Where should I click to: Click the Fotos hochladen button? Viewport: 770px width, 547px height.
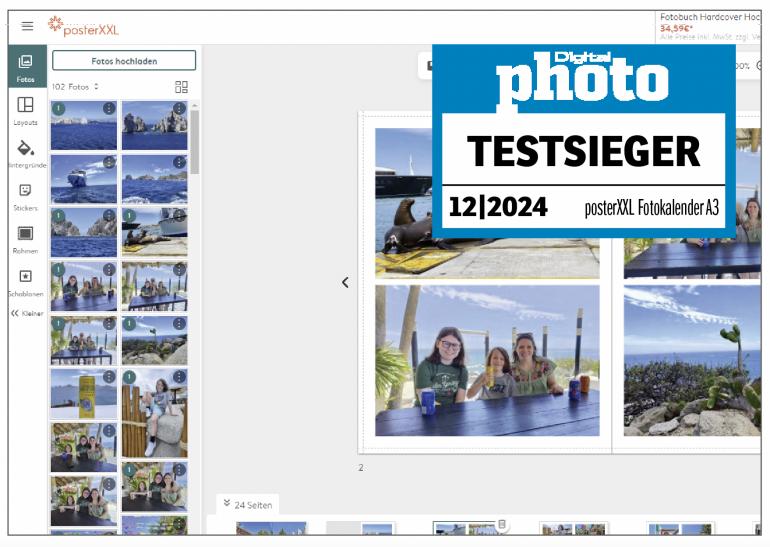click(124, 61)
